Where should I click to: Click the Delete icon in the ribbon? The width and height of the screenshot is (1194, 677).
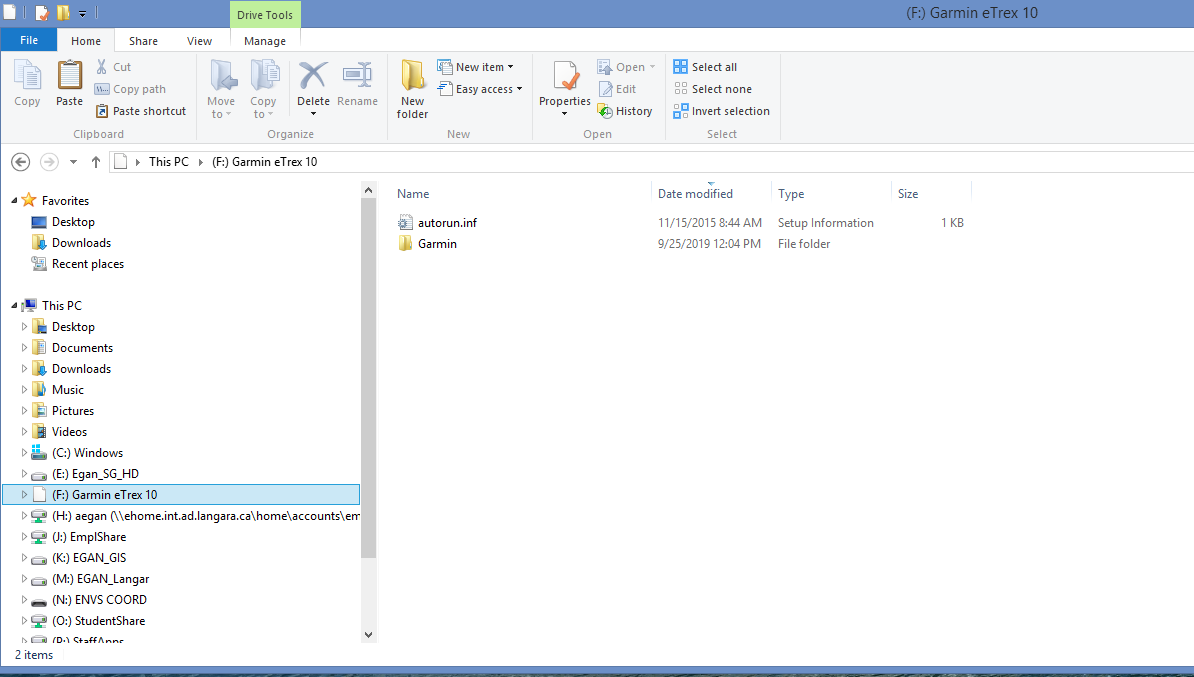coord(313,77)
